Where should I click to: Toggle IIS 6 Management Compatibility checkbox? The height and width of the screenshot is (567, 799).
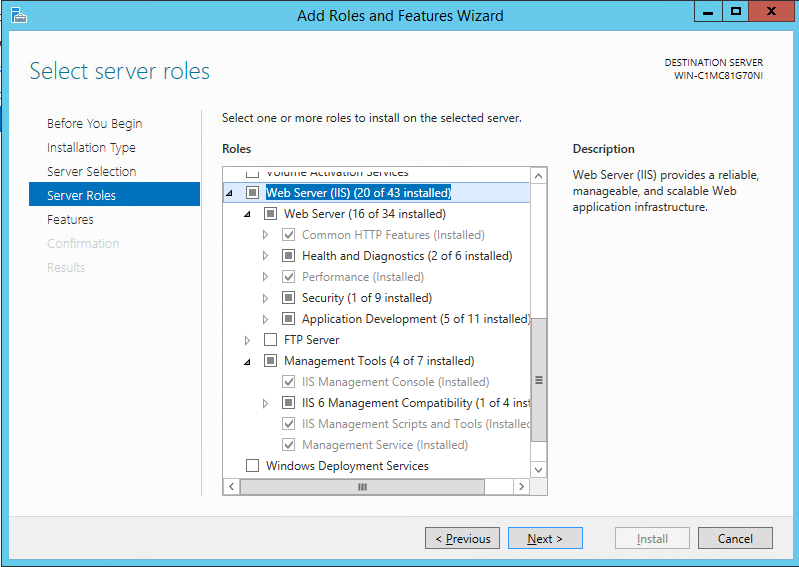point(288,402)
